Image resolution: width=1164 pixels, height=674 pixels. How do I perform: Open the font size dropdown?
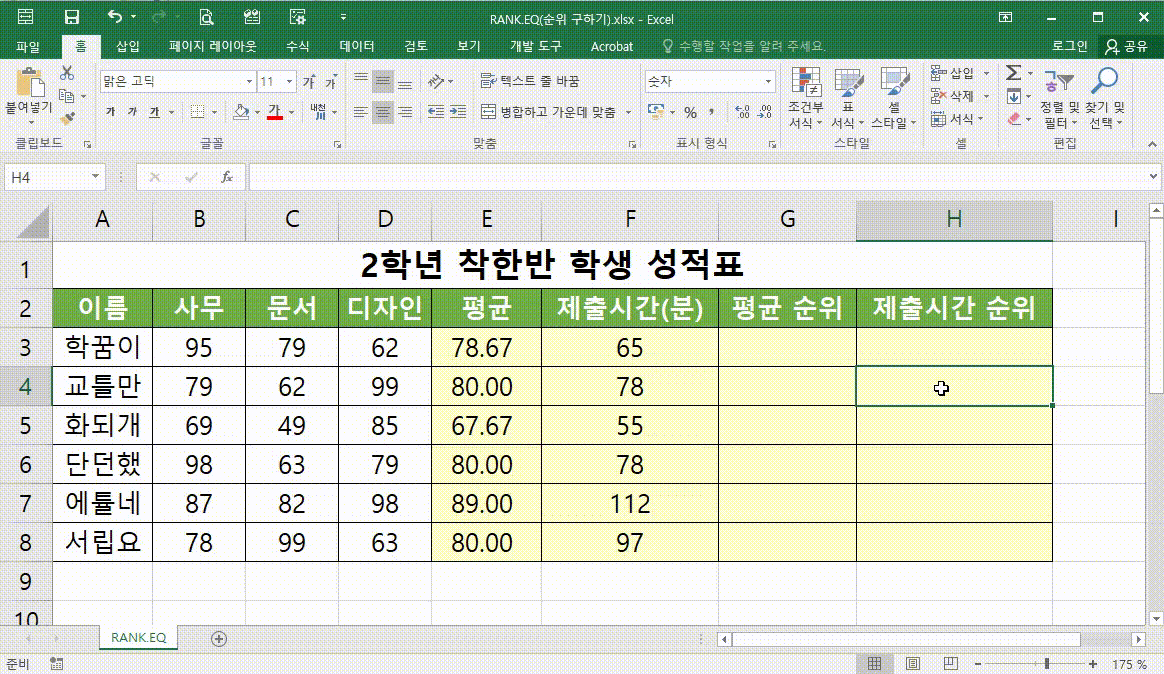point(290,80)
